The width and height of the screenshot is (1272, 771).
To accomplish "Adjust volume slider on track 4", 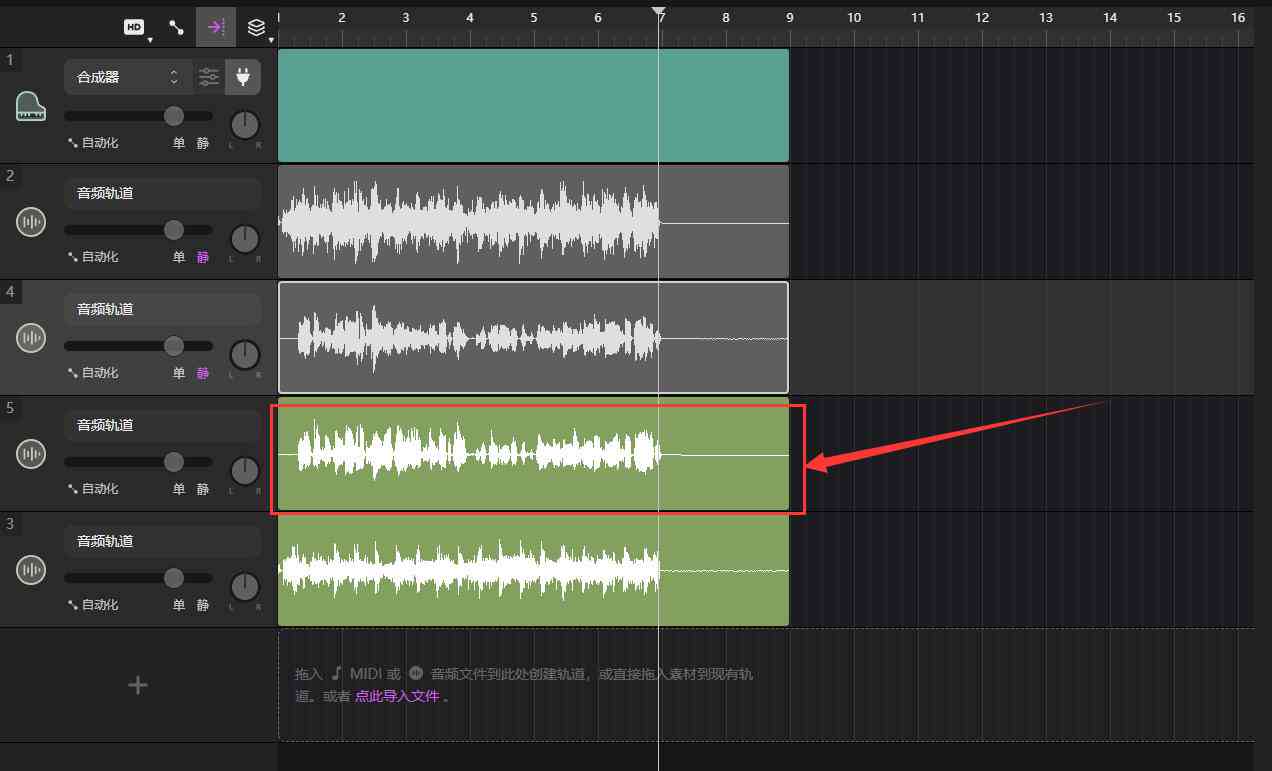I will tap(174, 346).
